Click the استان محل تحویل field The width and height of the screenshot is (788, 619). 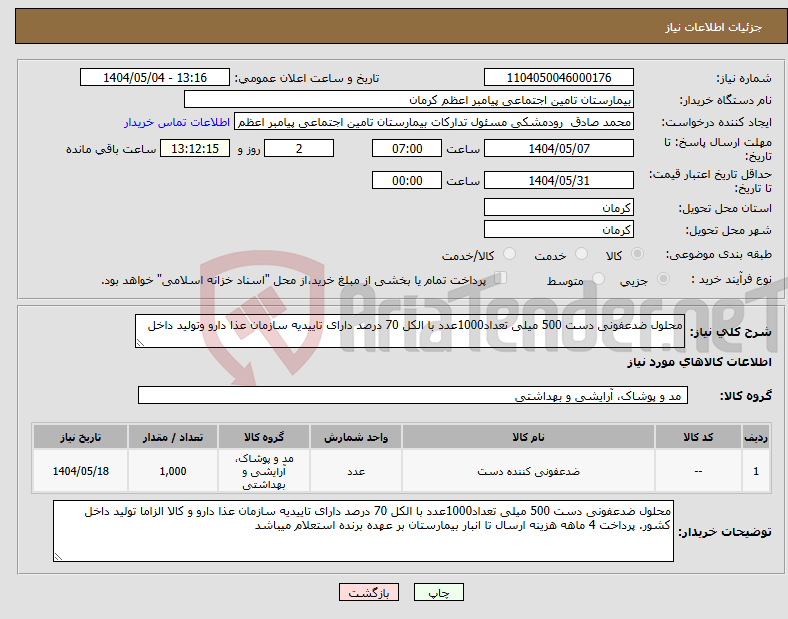[x=559, y=207]
